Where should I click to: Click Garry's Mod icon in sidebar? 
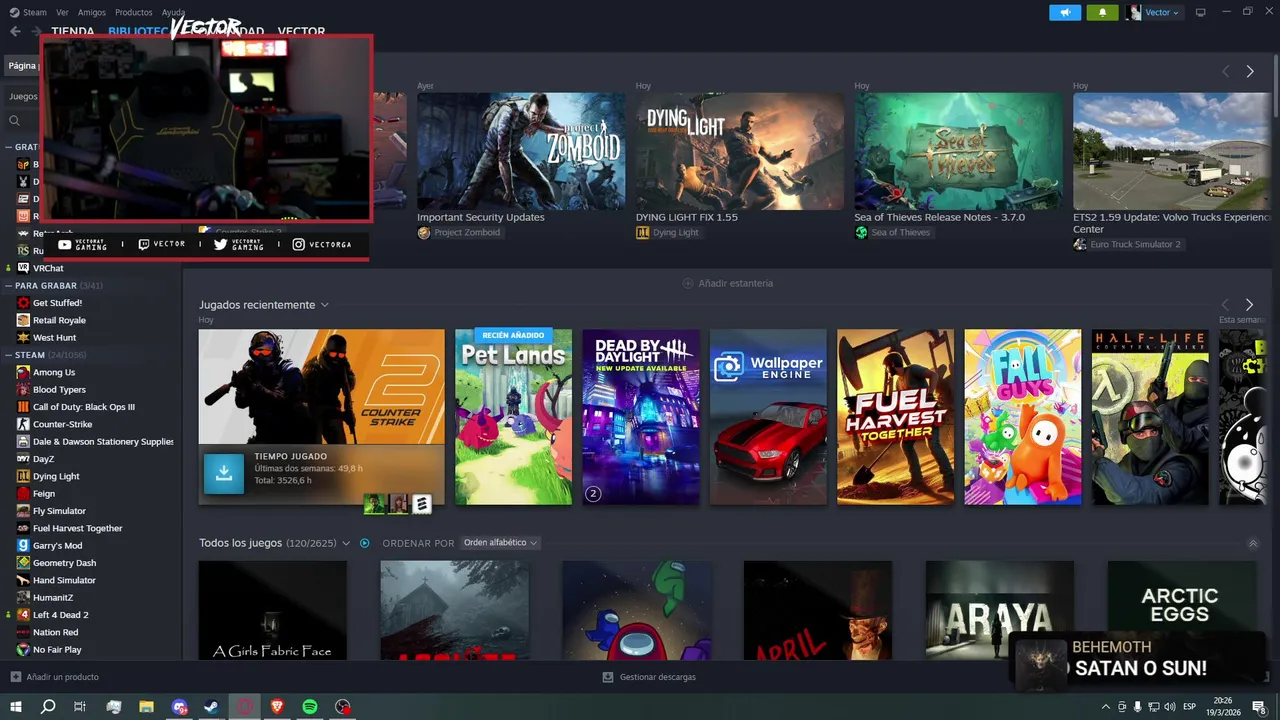pos(23,545)
